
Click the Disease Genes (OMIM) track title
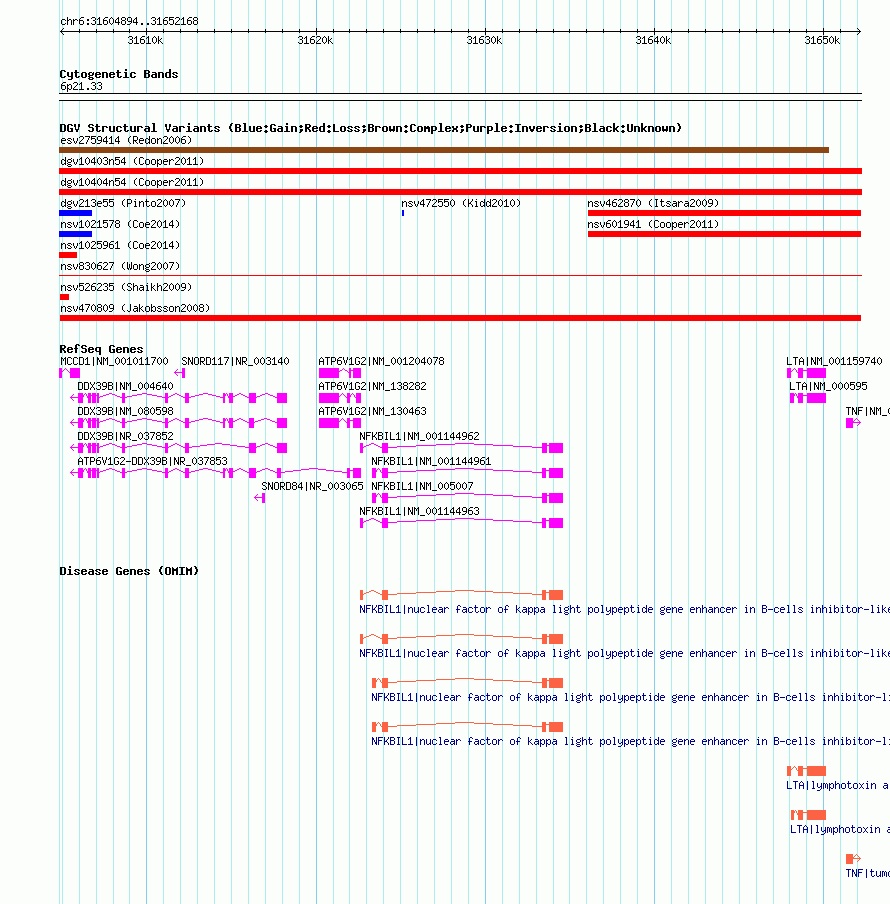click(129, 571)
